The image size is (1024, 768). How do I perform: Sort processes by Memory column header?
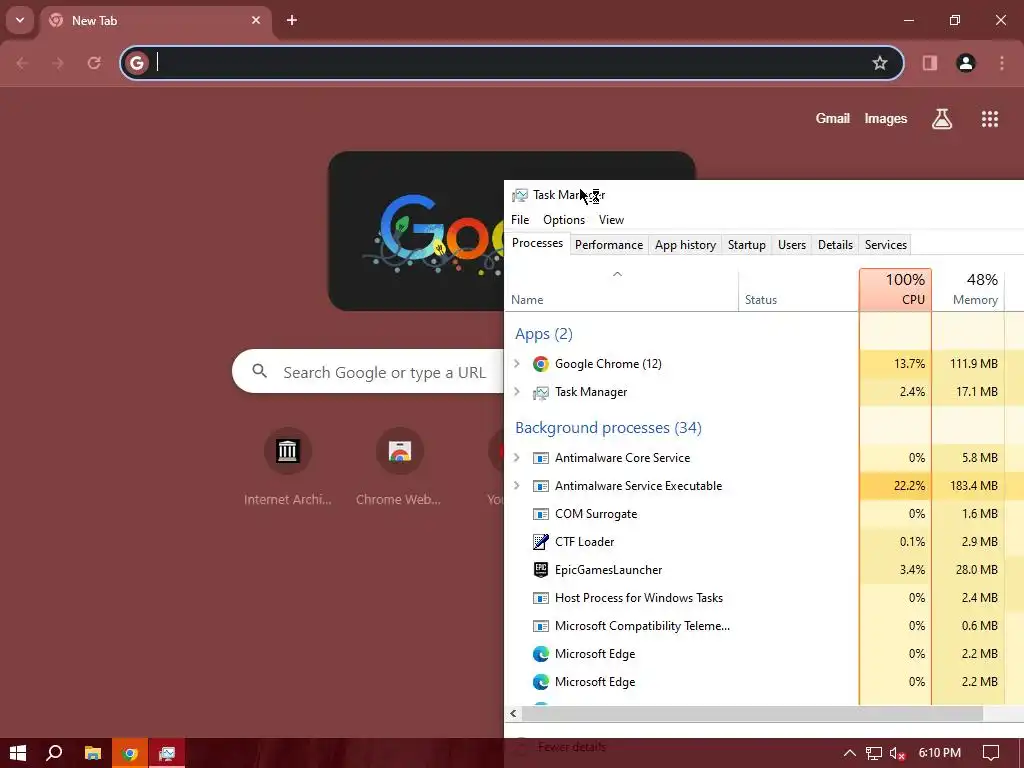[968, 289]
